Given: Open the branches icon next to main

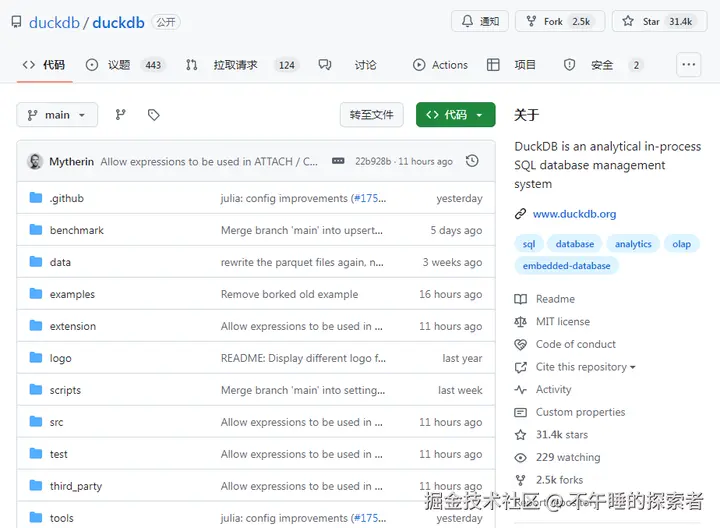Looking at the screenshot, I should 120,115.
